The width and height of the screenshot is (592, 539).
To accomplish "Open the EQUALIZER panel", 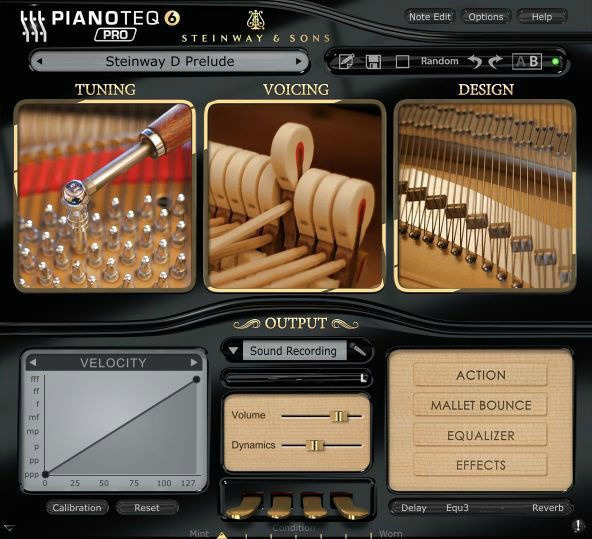I will point(480,435).
